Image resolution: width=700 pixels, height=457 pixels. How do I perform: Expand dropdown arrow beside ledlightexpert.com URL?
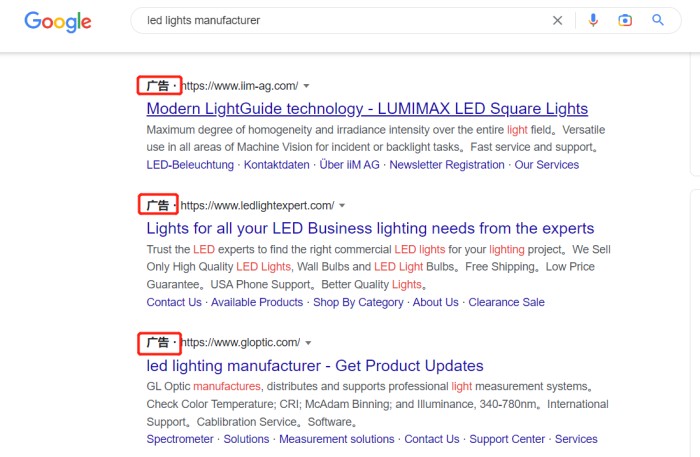[x=342, y=205]
